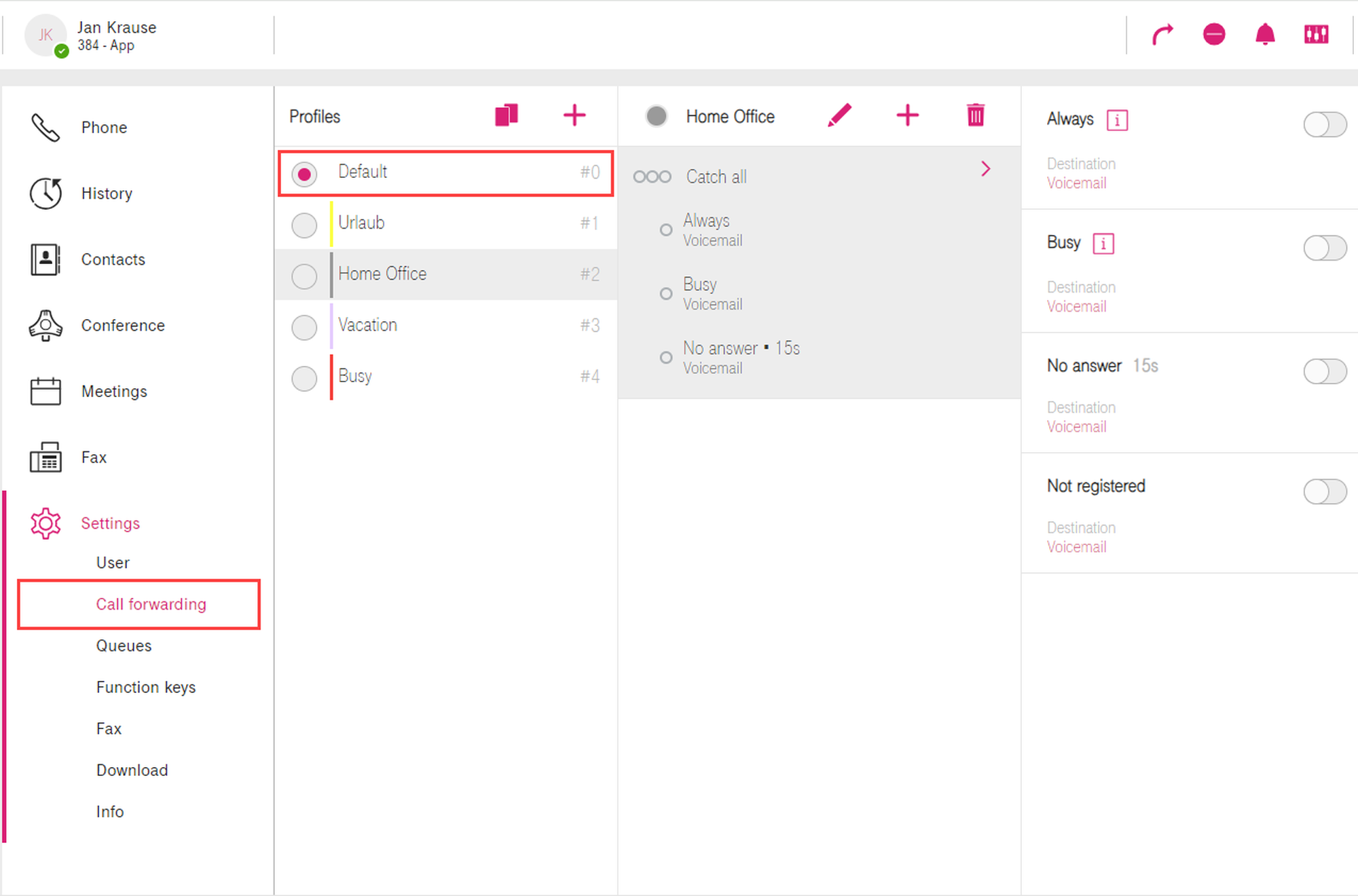This screenshot has width=1358, height=896.
Task: Click Voicemail destination under Not registered
Action: (1076, 547)
